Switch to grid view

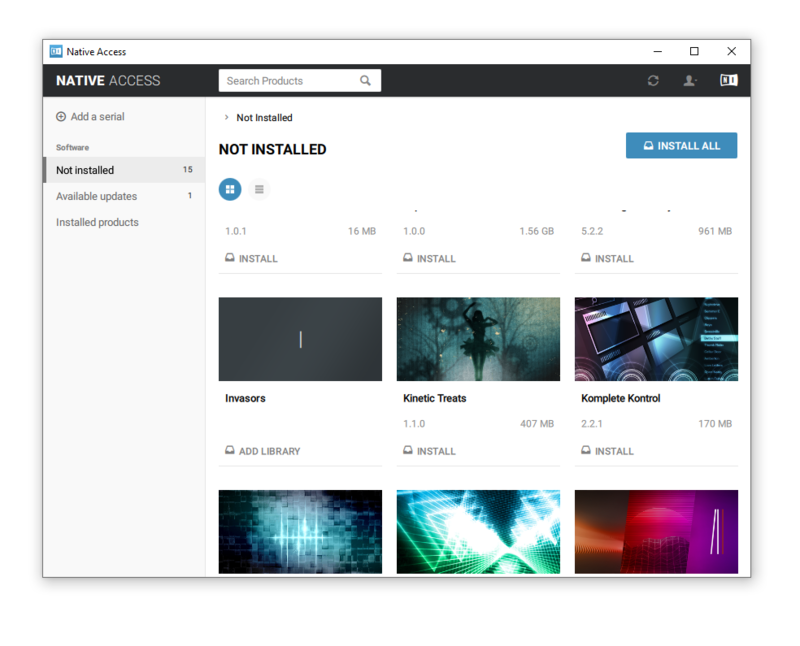coord(230,189)
